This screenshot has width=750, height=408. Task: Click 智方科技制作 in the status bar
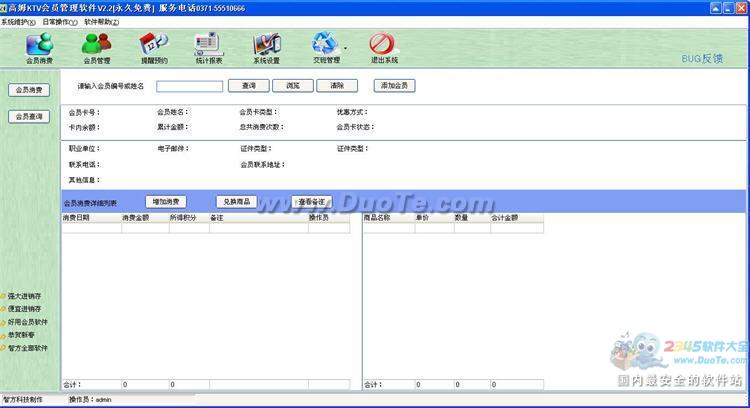(x=23, y=400)
